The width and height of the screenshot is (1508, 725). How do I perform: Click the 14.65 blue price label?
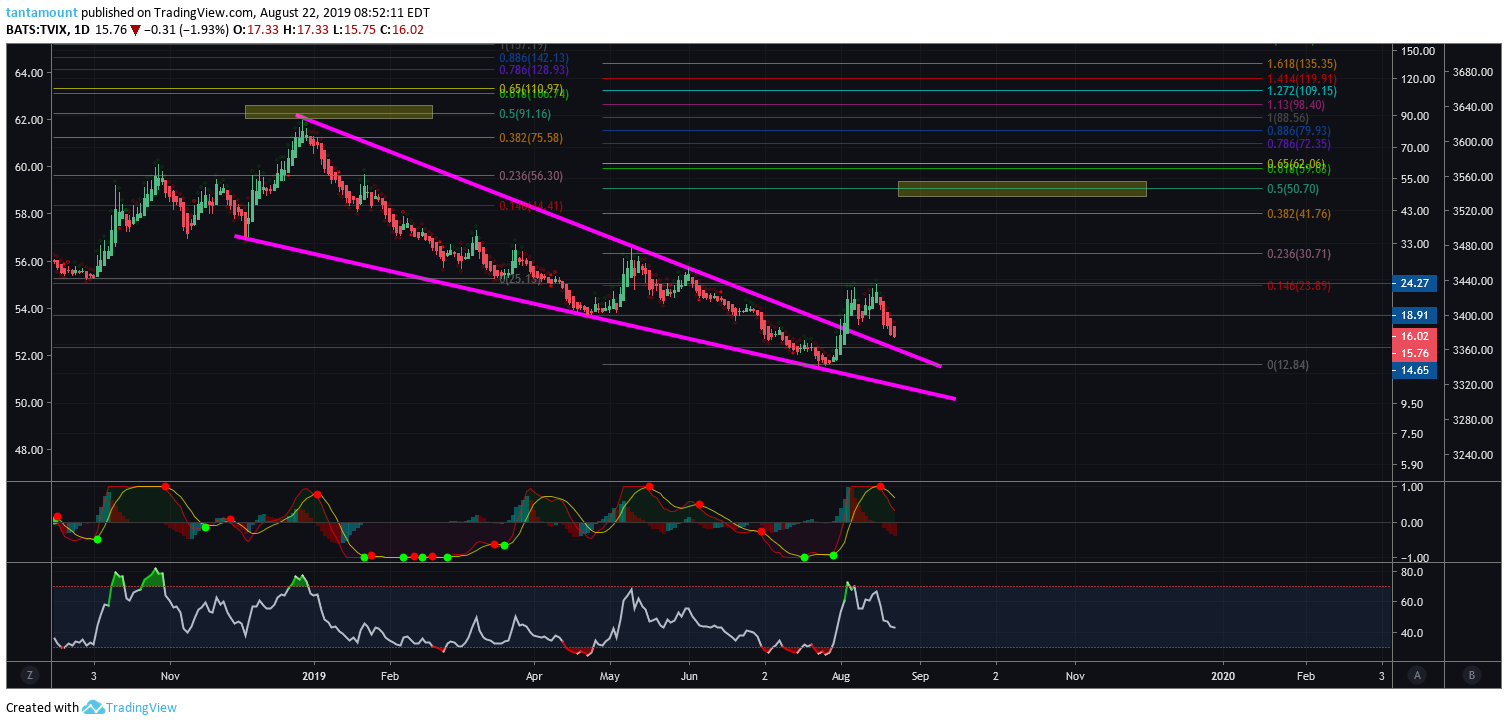pos(1414,370)
